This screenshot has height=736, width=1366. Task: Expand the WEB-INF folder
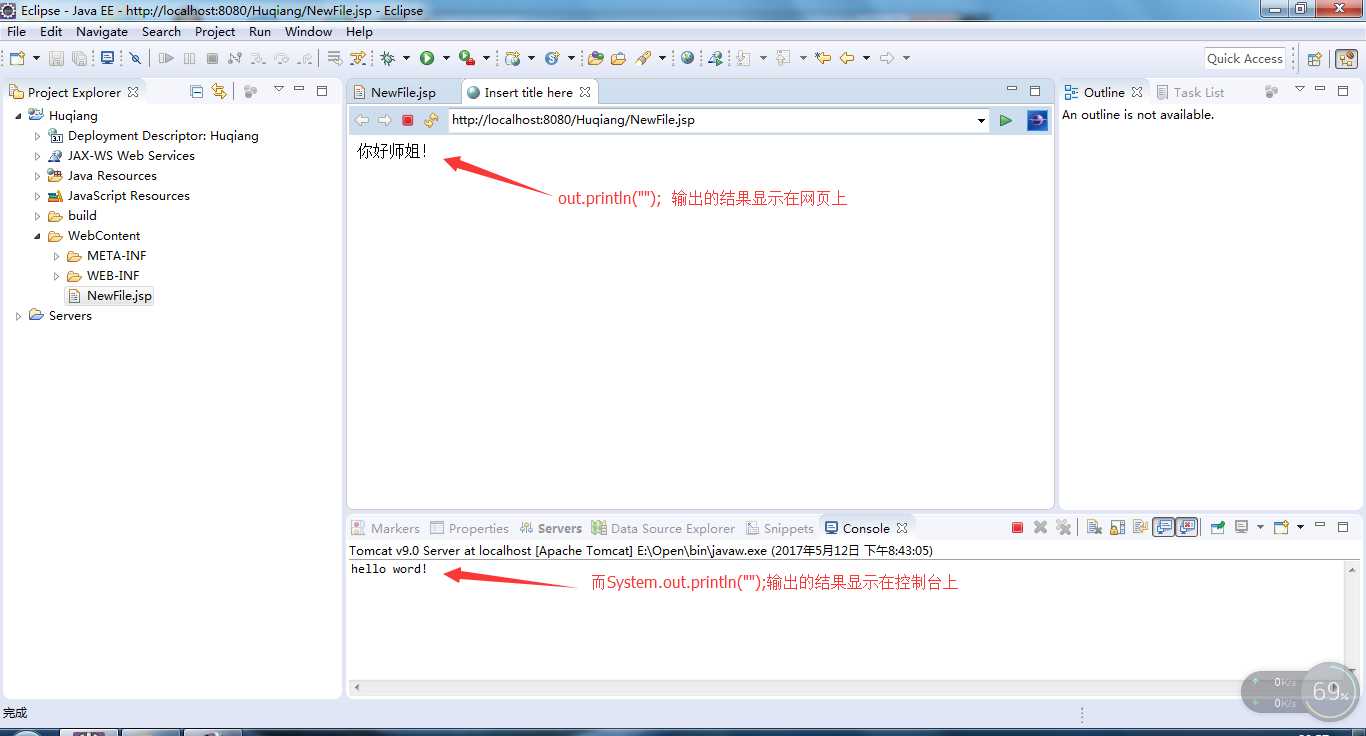[x=57, y=276]
